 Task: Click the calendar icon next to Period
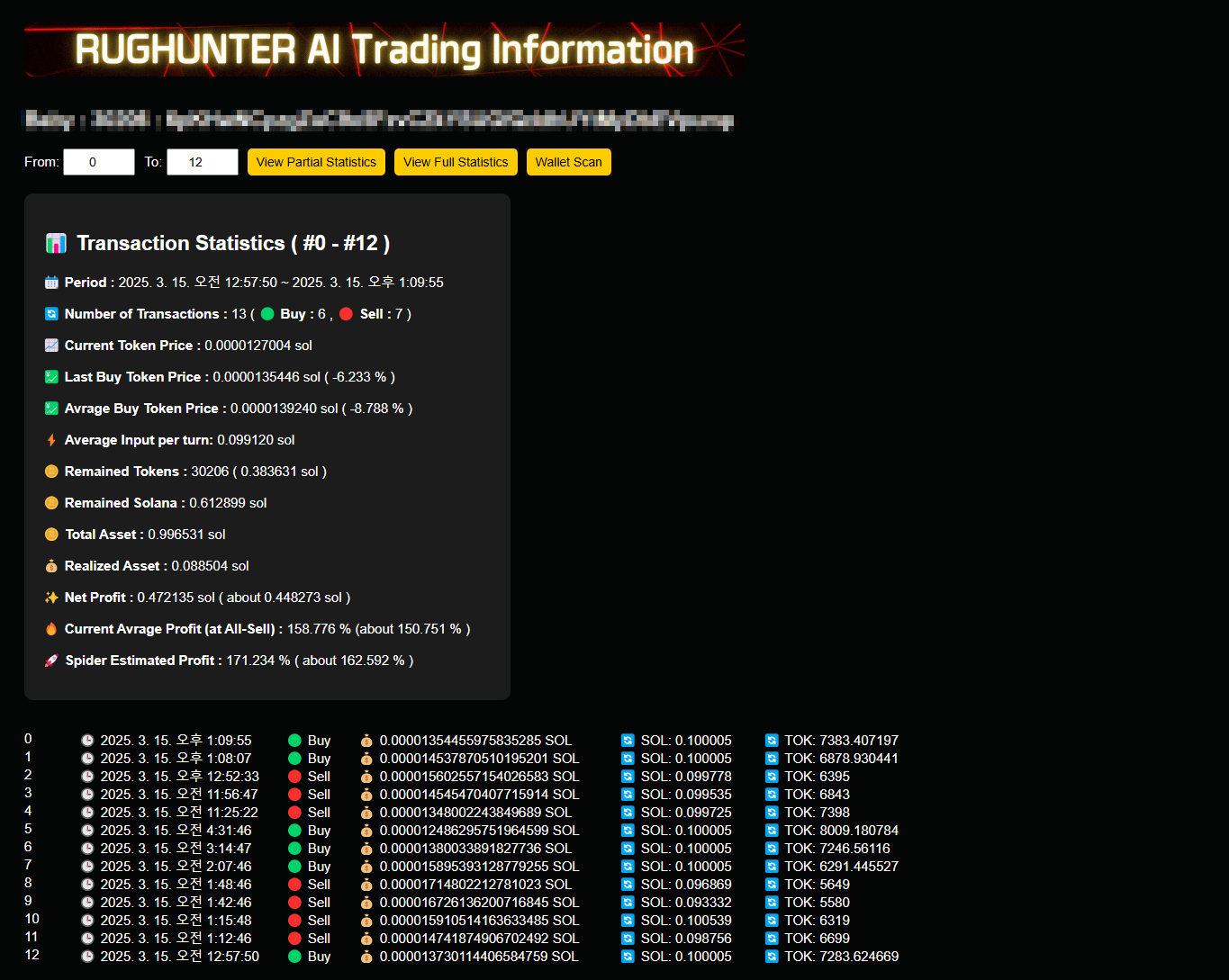pyautogui.click(x=51, y=283)
